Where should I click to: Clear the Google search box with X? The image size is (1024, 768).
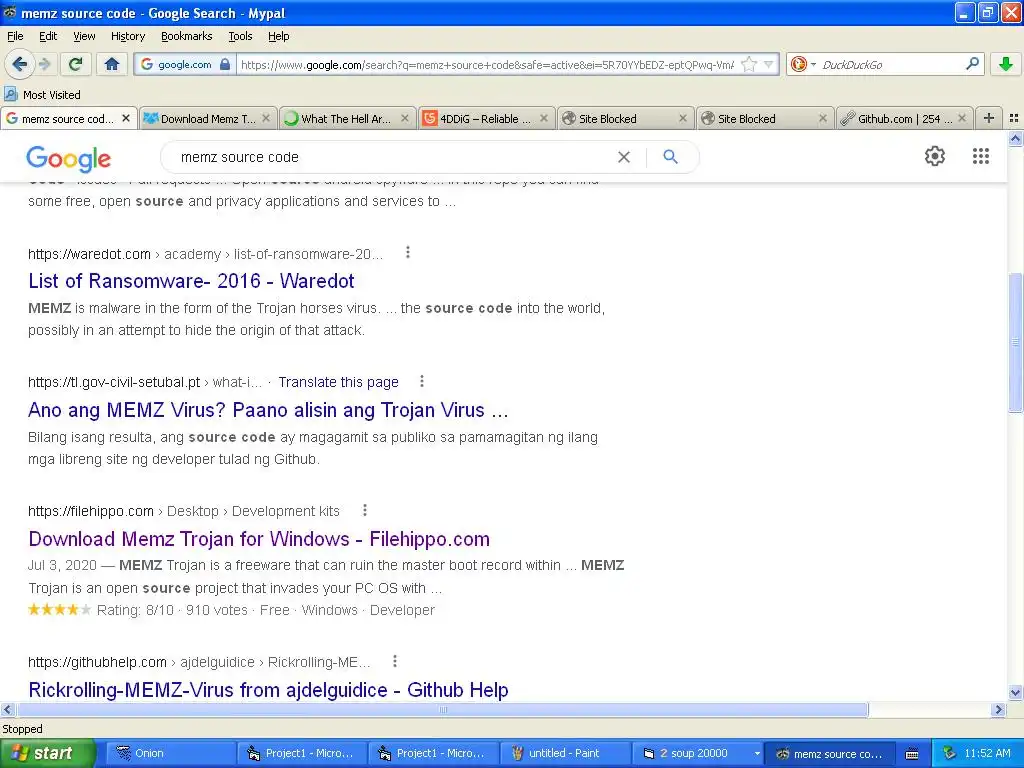[624, 157]
